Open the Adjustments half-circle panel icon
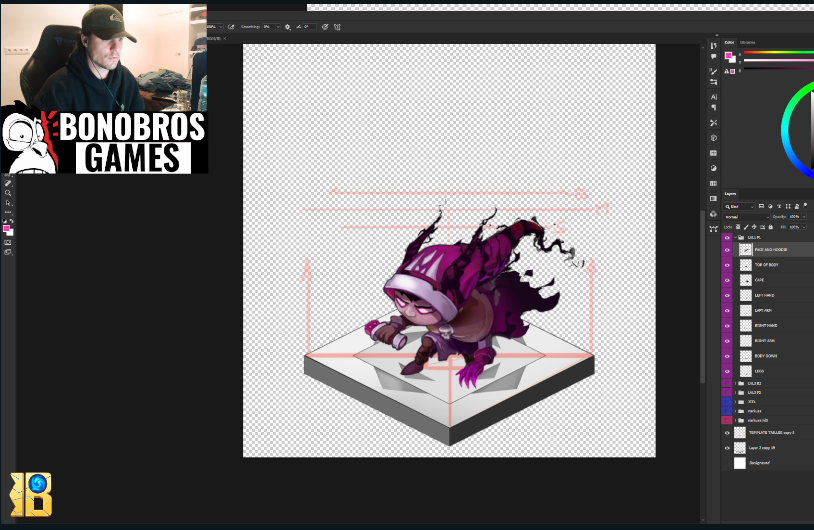This screenshot has height=530, width=814. coord(713,168)
